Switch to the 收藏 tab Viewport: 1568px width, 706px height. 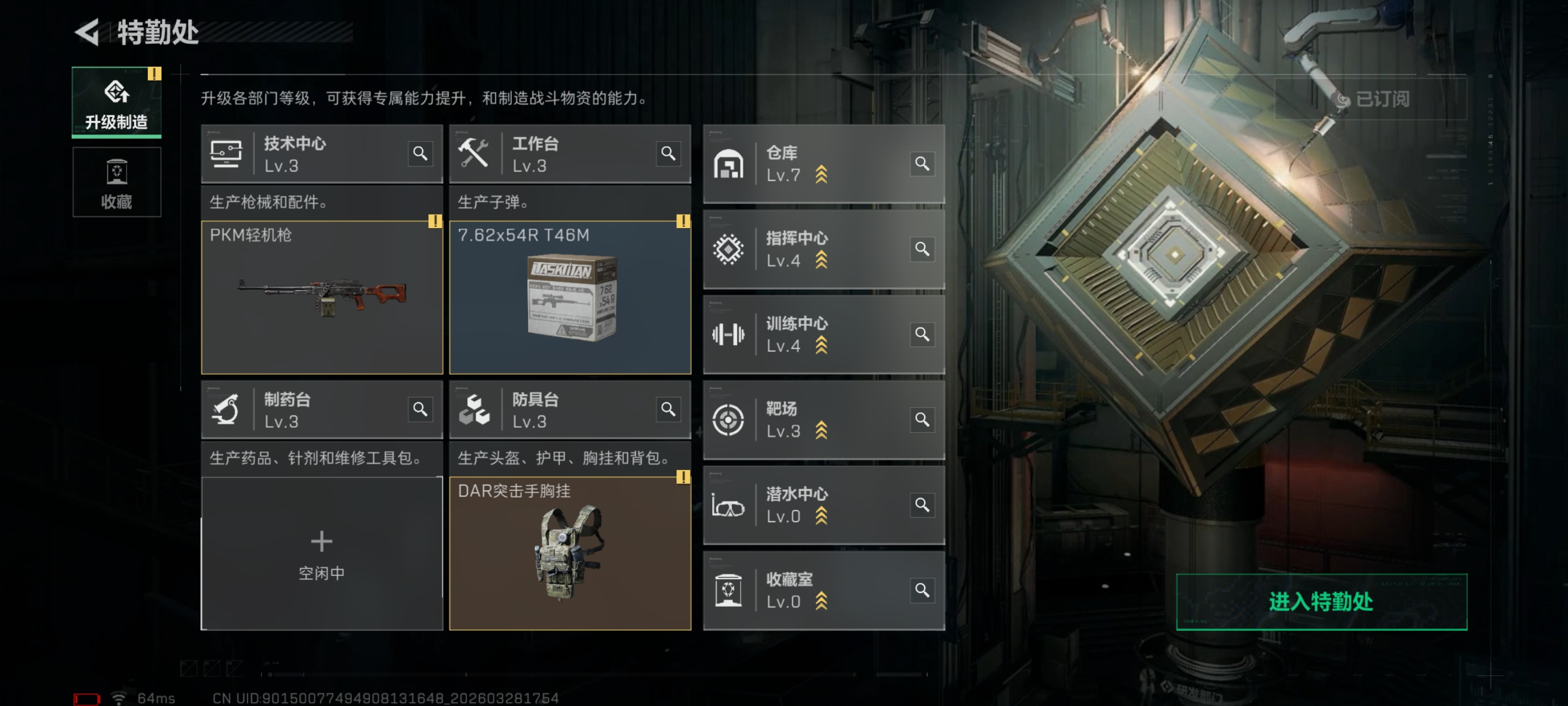[116, 182]
